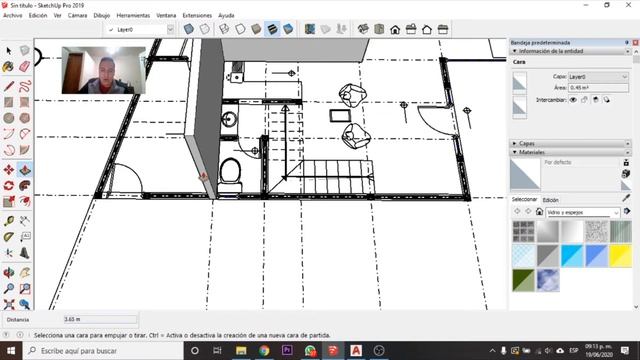Toggle lock icon in Intercambiar row
Viewport: 640px width, 360px height.
click(x=584, y=100)
